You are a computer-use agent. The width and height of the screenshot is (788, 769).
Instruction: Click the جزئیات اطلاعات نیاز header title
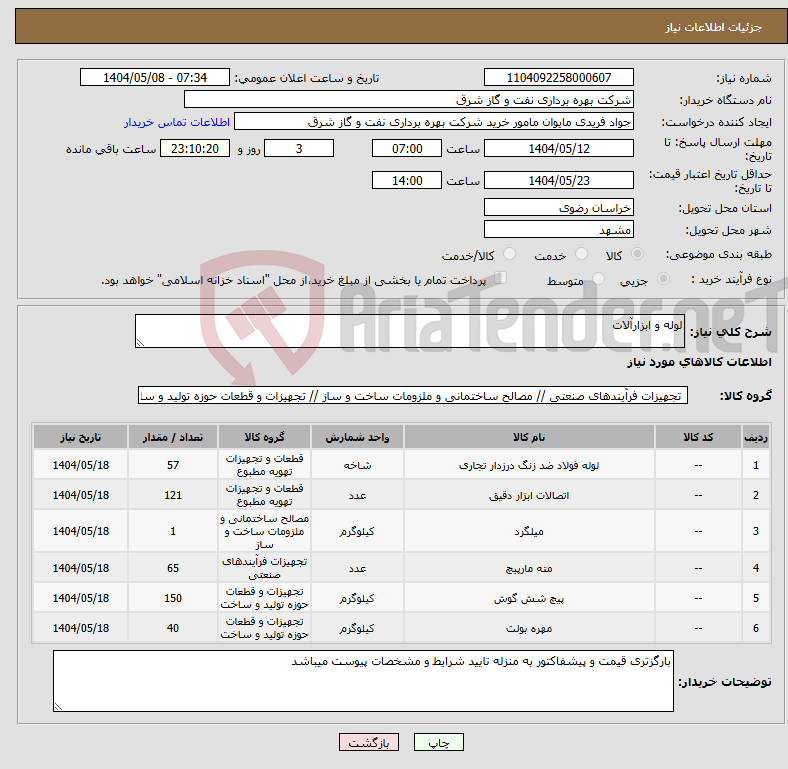point(713,27)
